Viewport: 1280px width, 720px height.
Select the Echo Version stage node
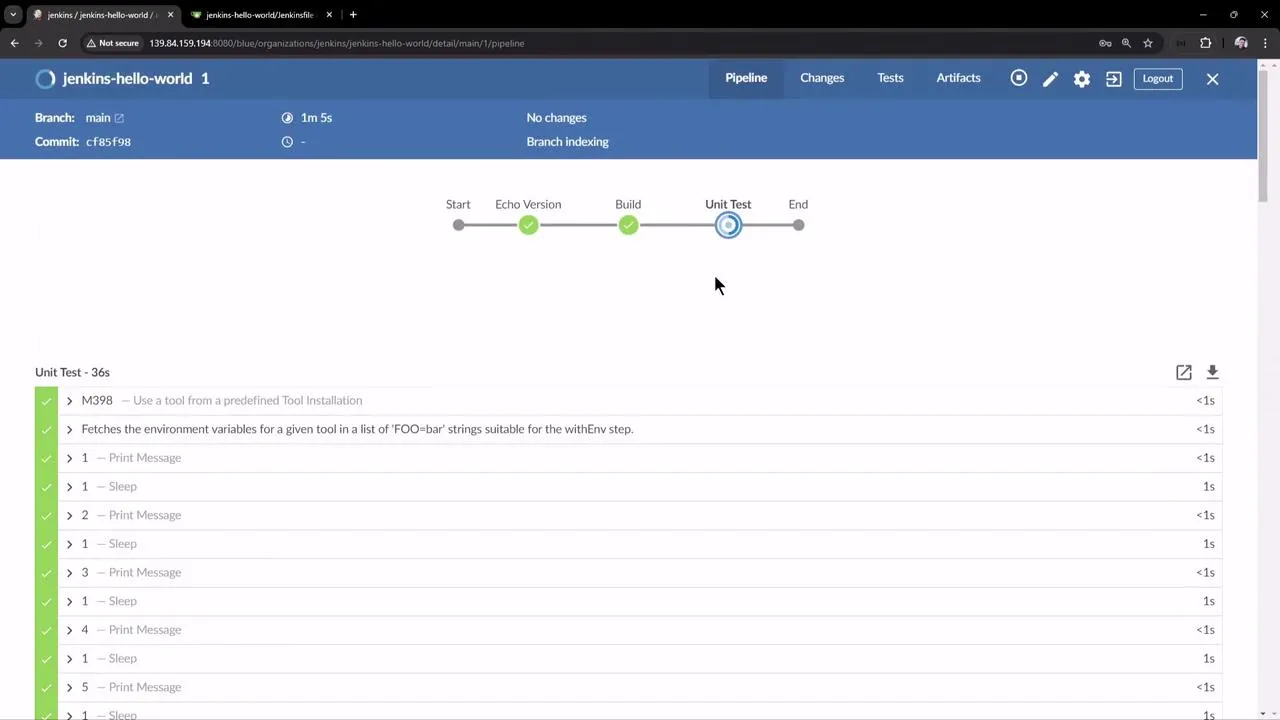tap(528, 225)
